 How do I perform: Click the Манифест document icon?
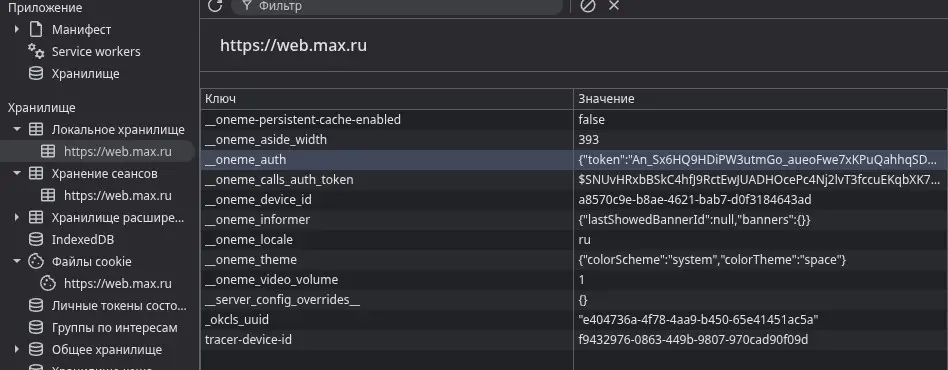pyautogui.click(x=36, y=29)
